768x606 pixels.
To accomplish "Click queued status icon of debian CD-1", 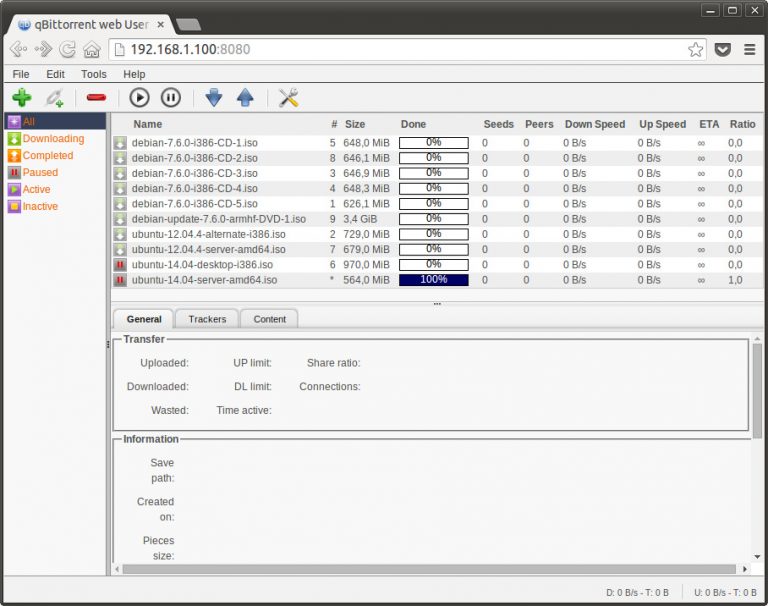I will pyautogui.click(x=120, y=143).
